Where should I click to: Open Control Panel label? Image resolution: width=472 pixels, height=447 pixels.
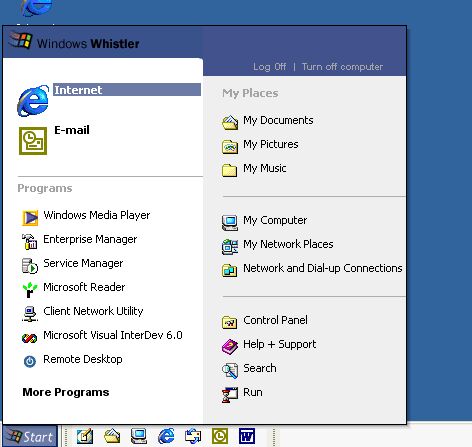point(275,320)
